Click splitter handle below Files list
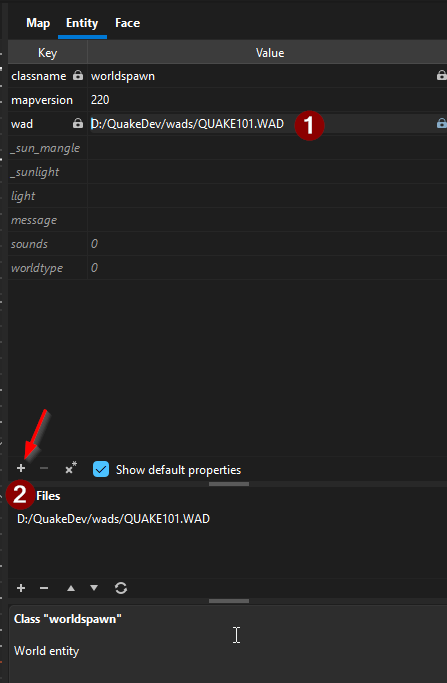447x683 pixels. click(x=229, y=601)
